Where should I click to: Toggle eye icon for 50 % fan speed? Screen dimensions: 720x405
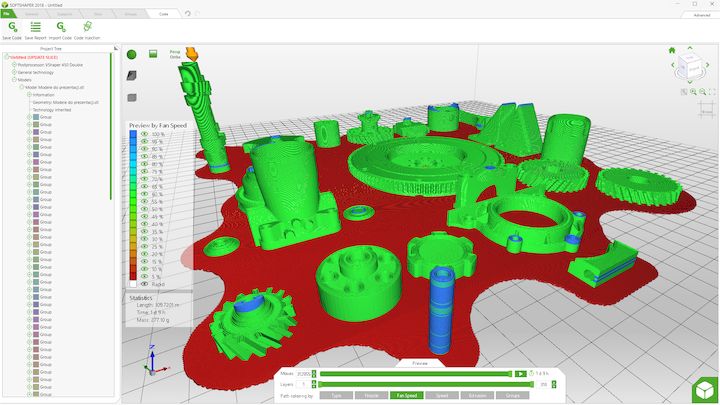[x=144, y=208]
